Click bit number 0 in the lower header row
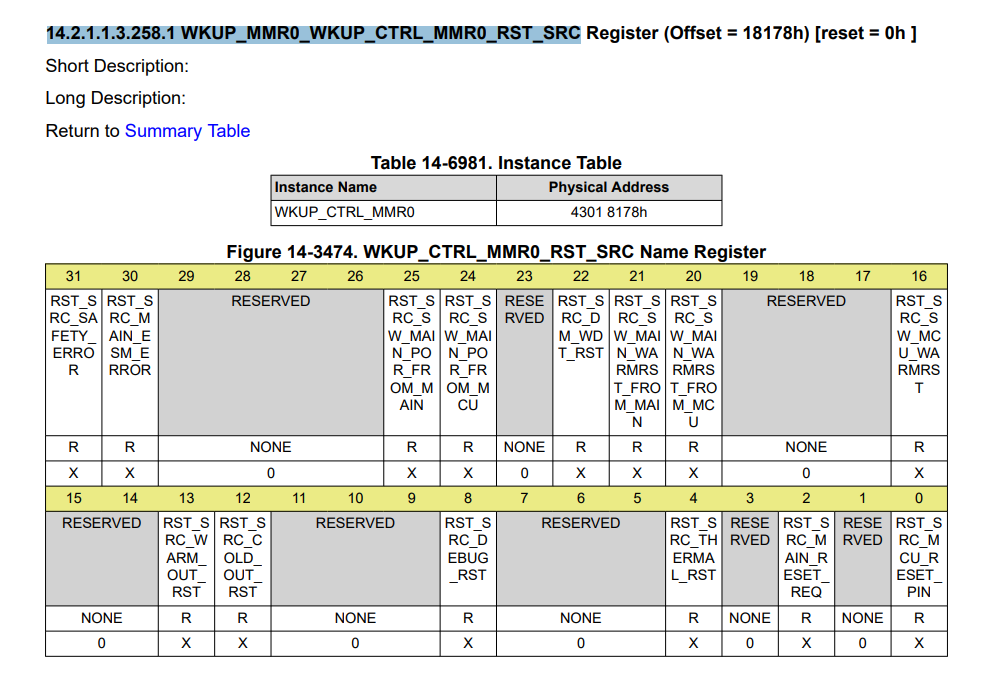The image size is (994, 681). (x=919, y=498)
